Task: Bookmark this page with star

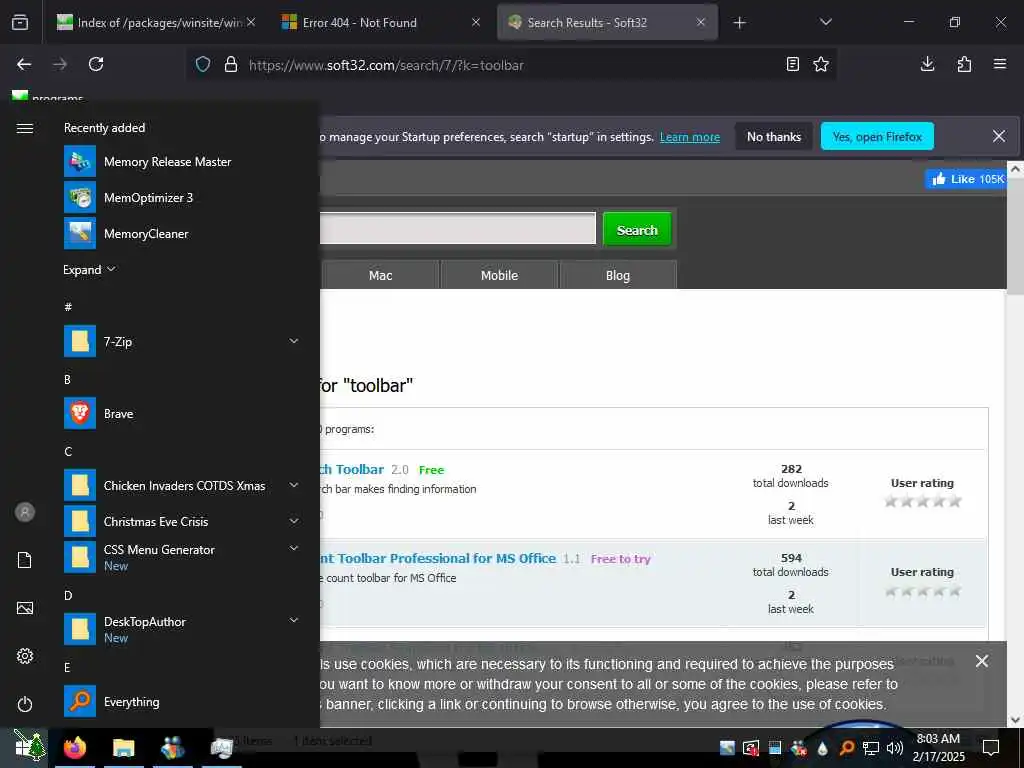Action: click(x=821, y=64)
